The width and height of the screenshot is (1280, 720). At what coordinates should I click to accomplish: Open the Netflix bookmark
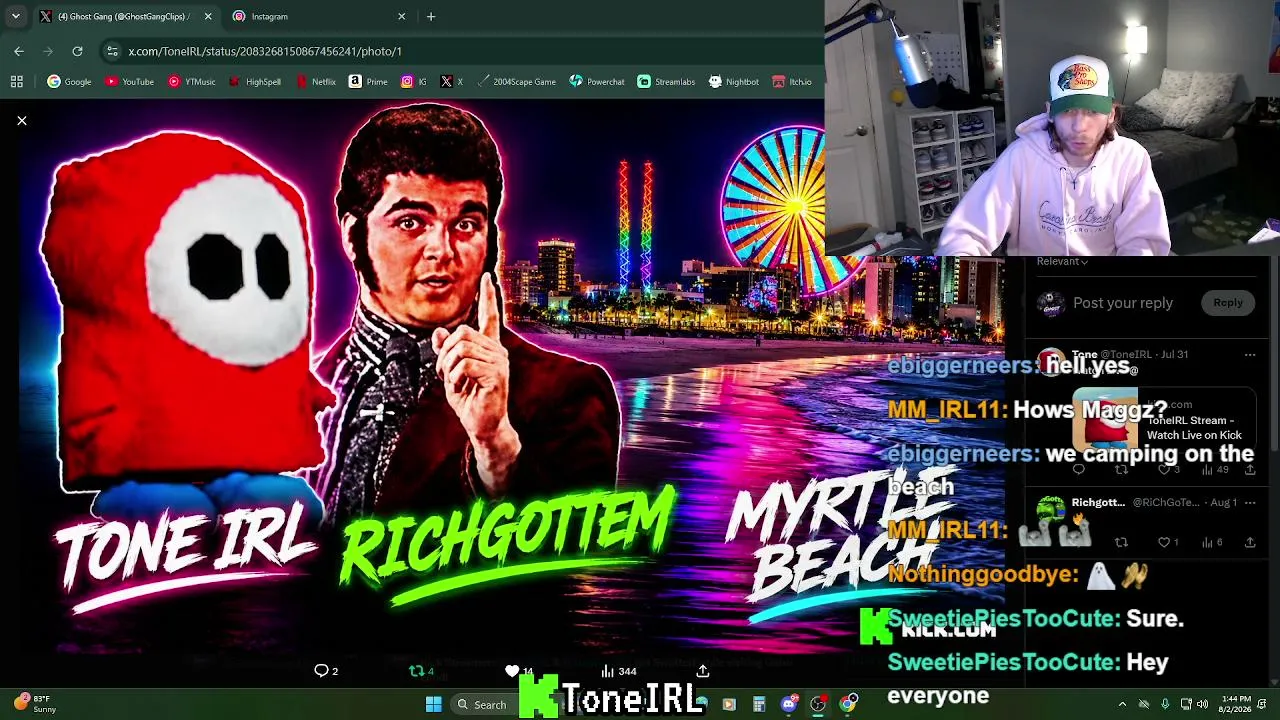pos(315,82)
